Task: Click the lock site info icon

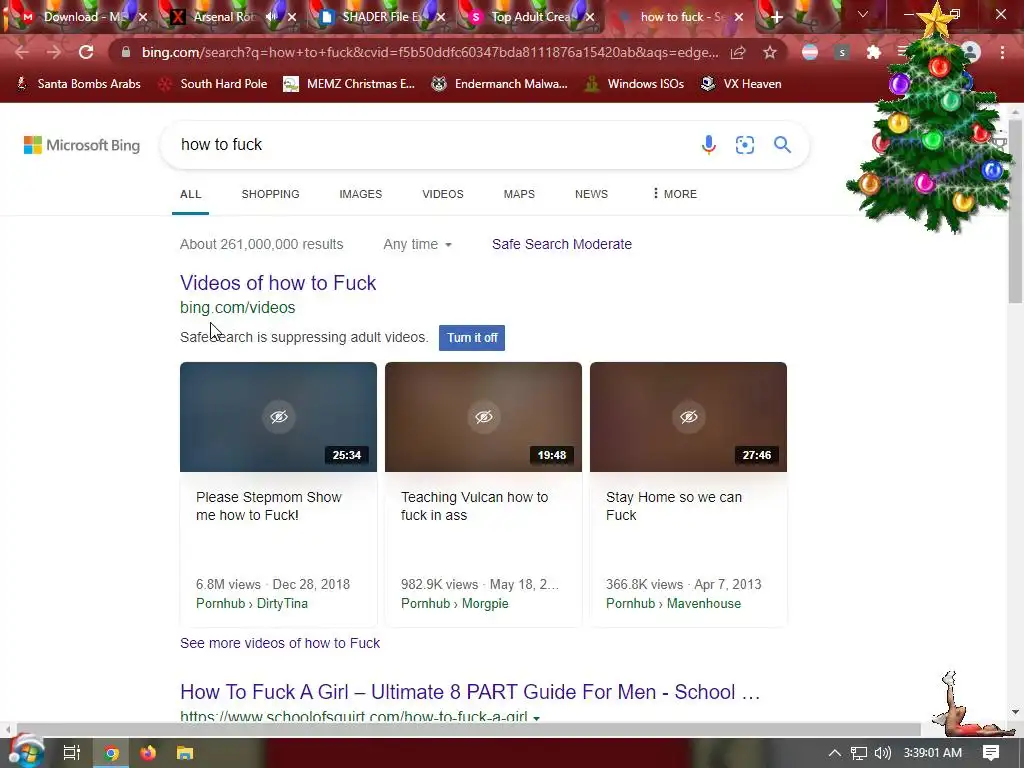Action: coord(126,52)
